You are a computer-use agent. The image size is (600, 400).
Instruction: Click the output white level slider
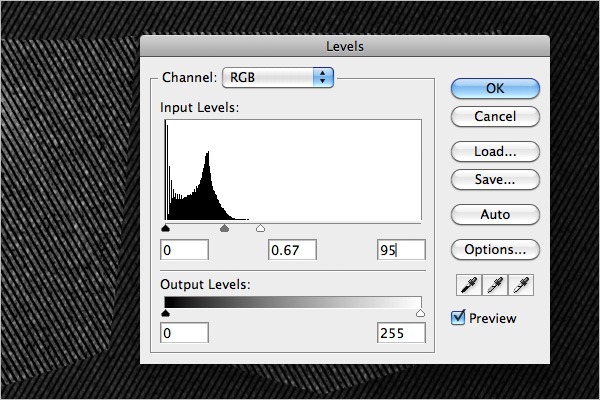(420, 313)
